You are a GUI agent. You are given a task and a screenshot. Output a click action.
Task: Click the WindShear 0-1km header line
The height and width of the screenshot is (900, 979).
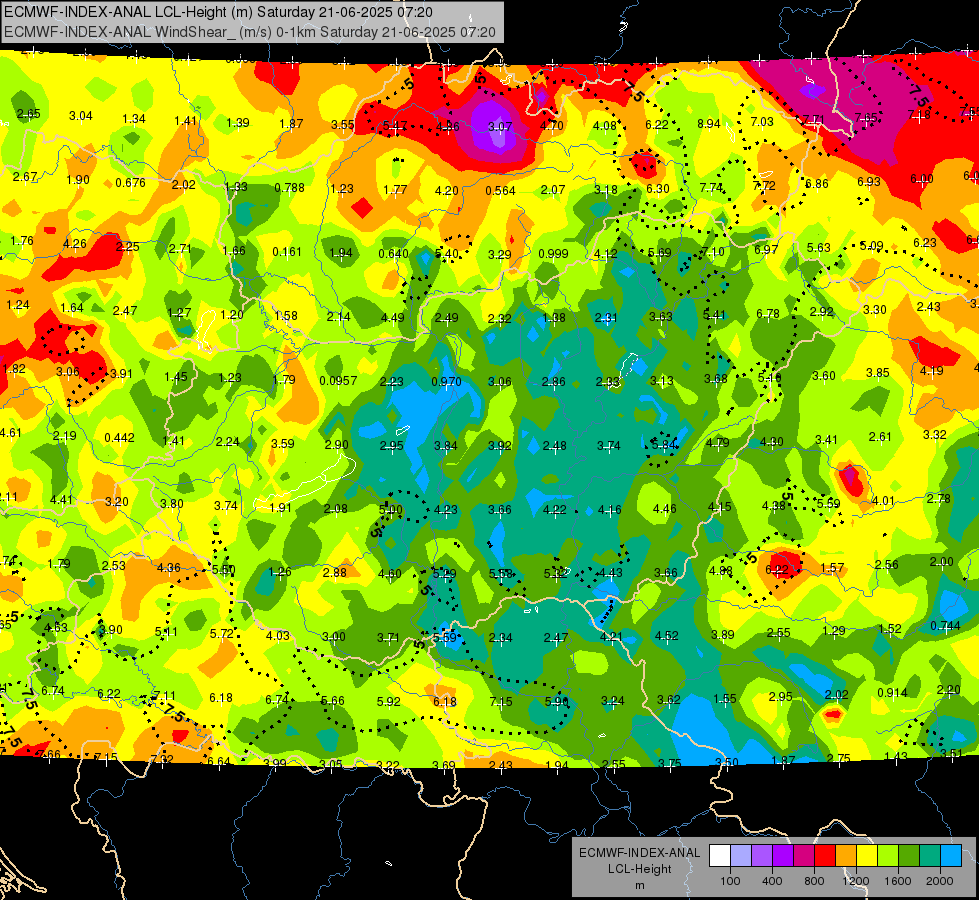(250, 32)
